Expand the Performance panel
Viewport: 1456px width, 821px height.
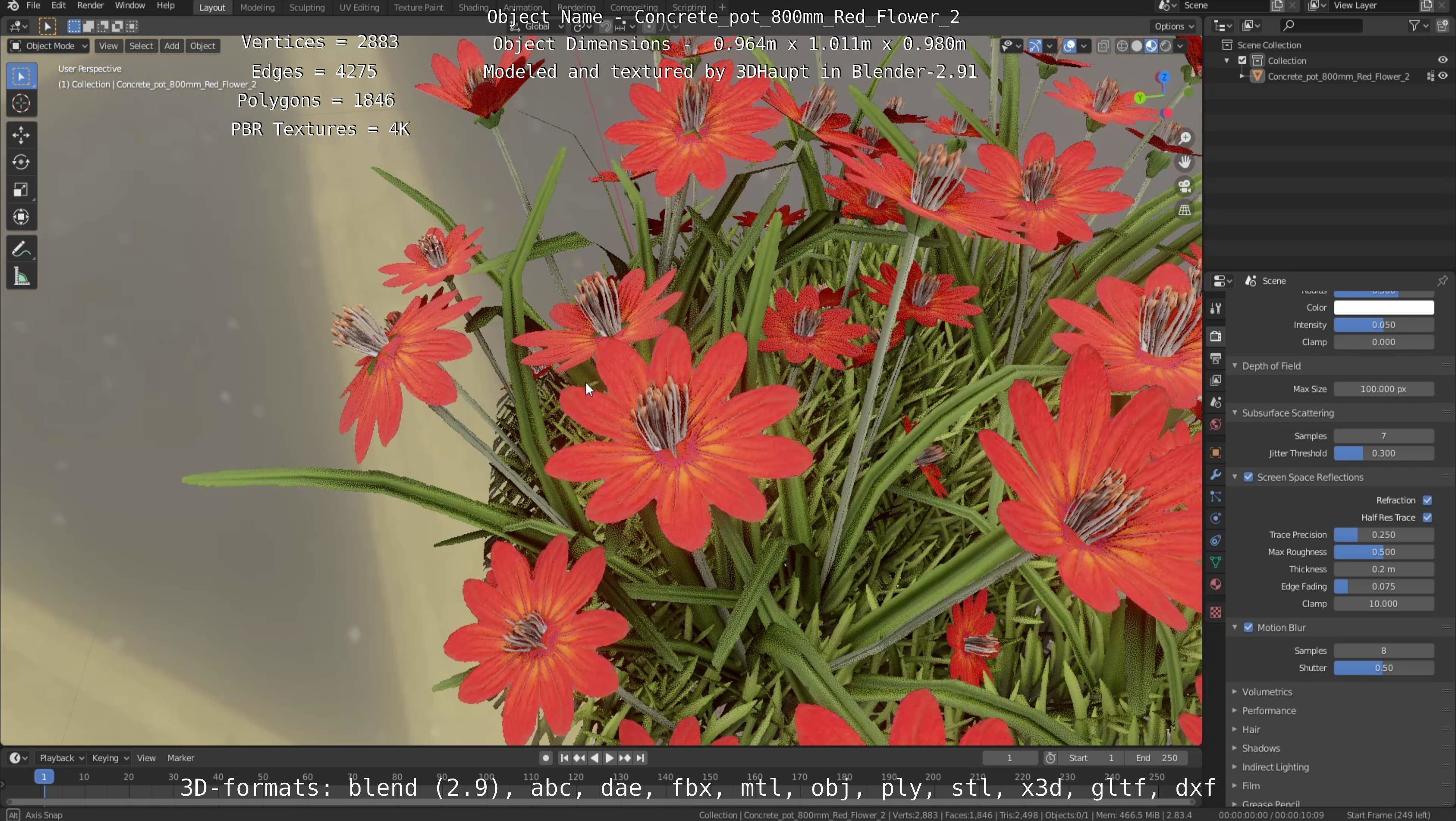[1235, 710]
